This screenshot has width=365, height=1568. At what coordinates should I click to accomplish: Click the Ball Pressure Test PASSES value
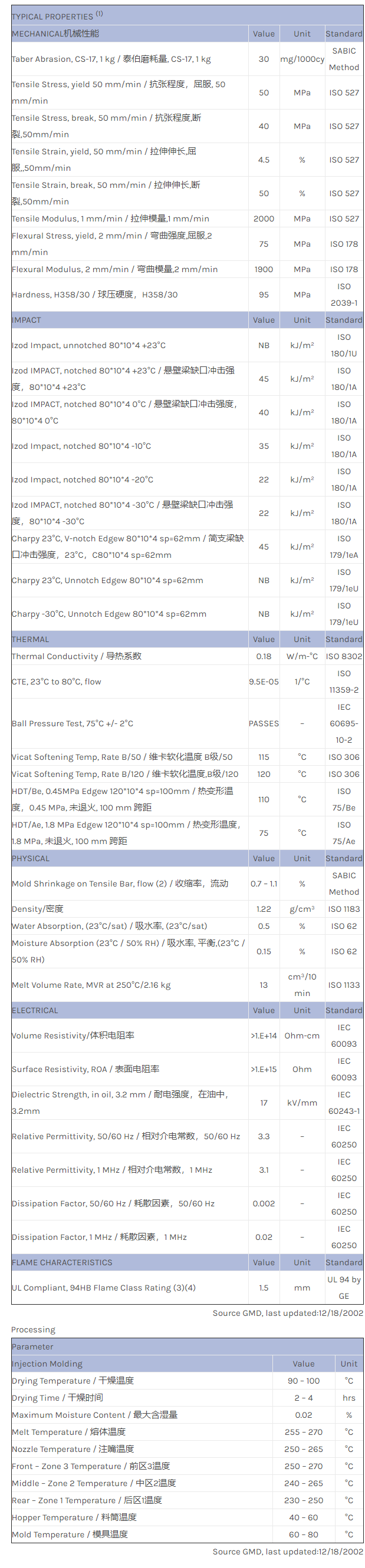pos(263,723)
